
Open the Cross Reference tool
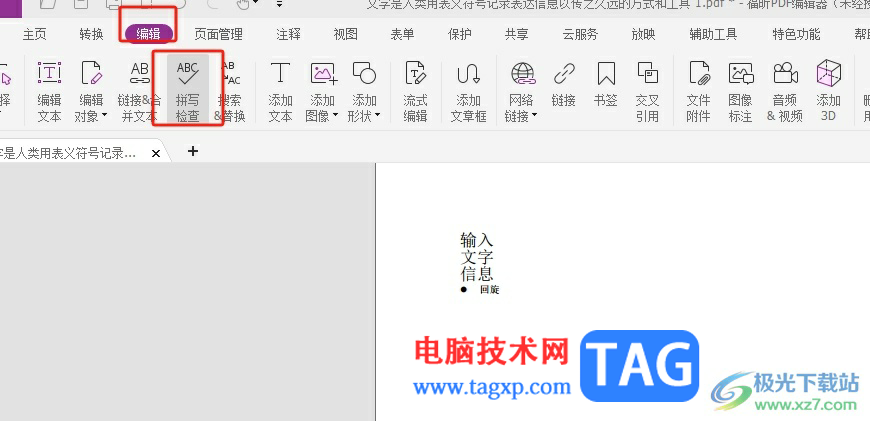[647, 92]
